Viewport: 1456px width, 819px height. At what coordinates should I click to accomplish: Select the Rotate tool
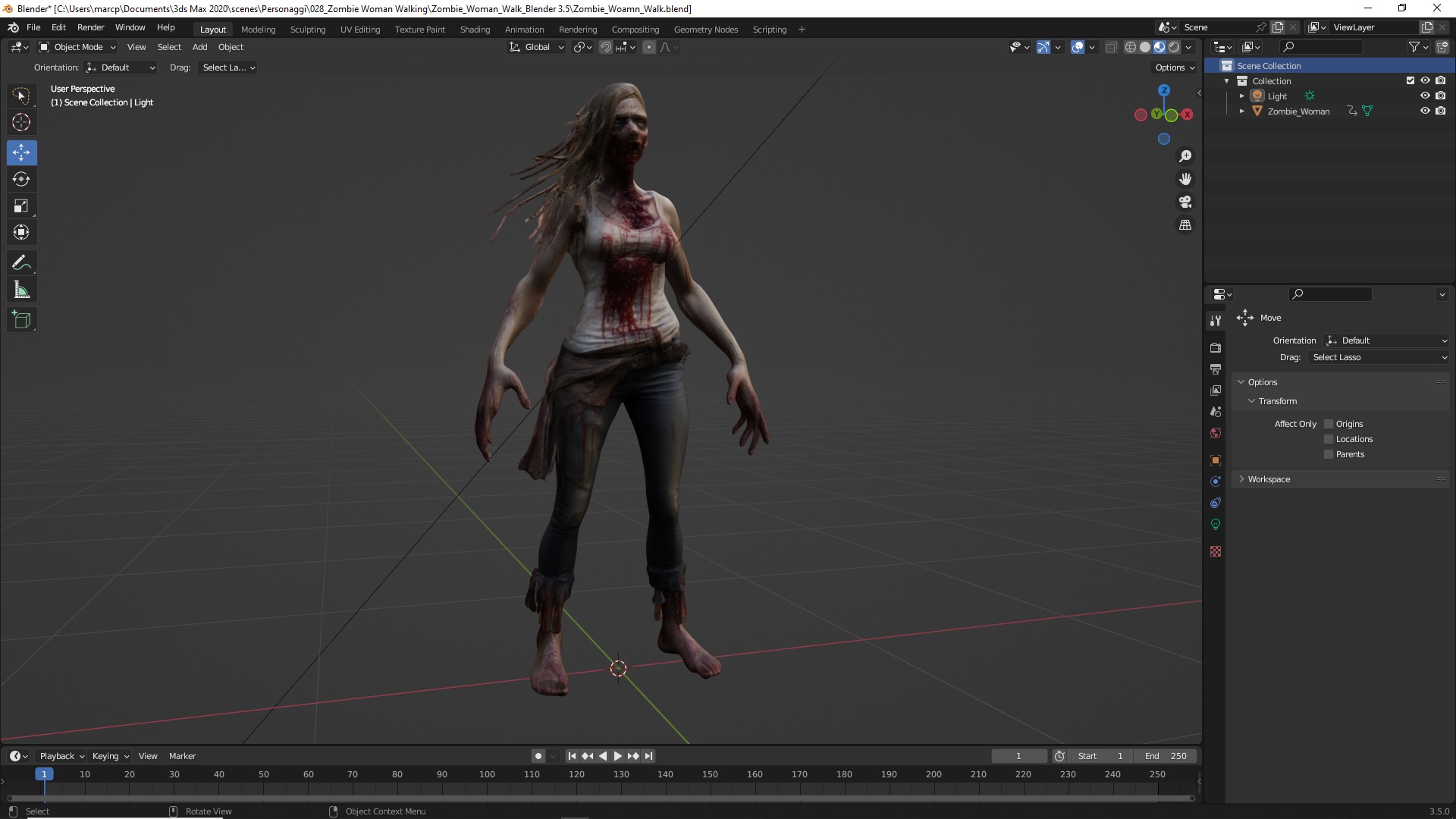pyautogui.click(x=21, y=179)
